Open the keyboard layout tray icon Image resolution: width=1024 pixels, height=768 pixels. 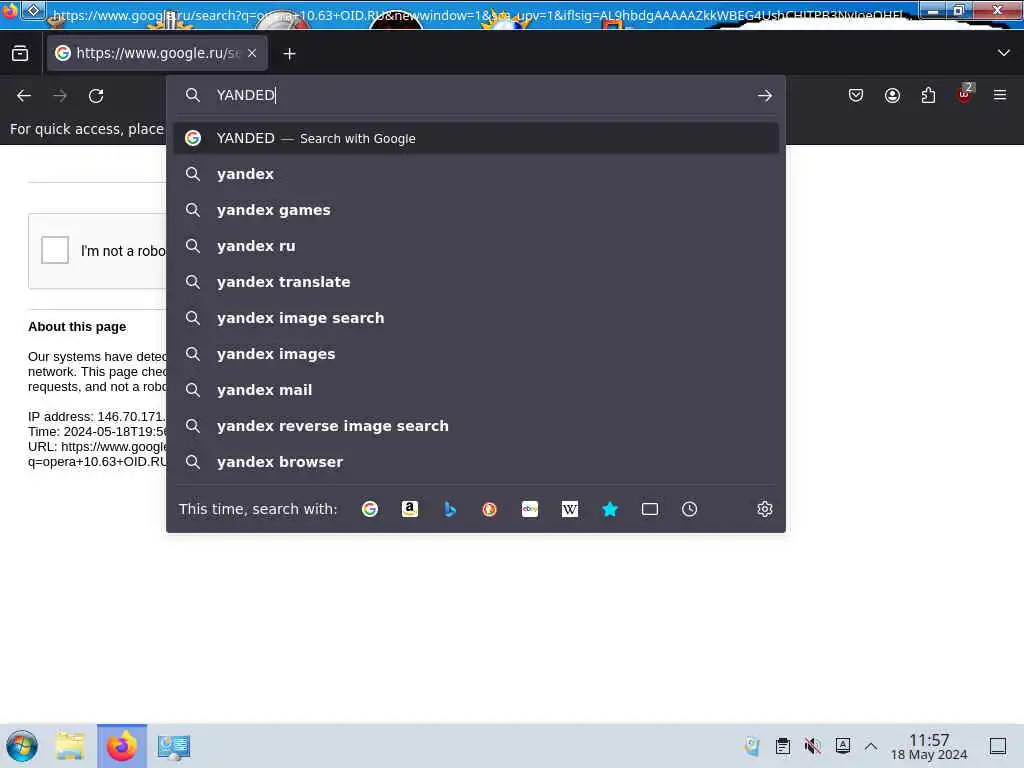coord(842,746)
